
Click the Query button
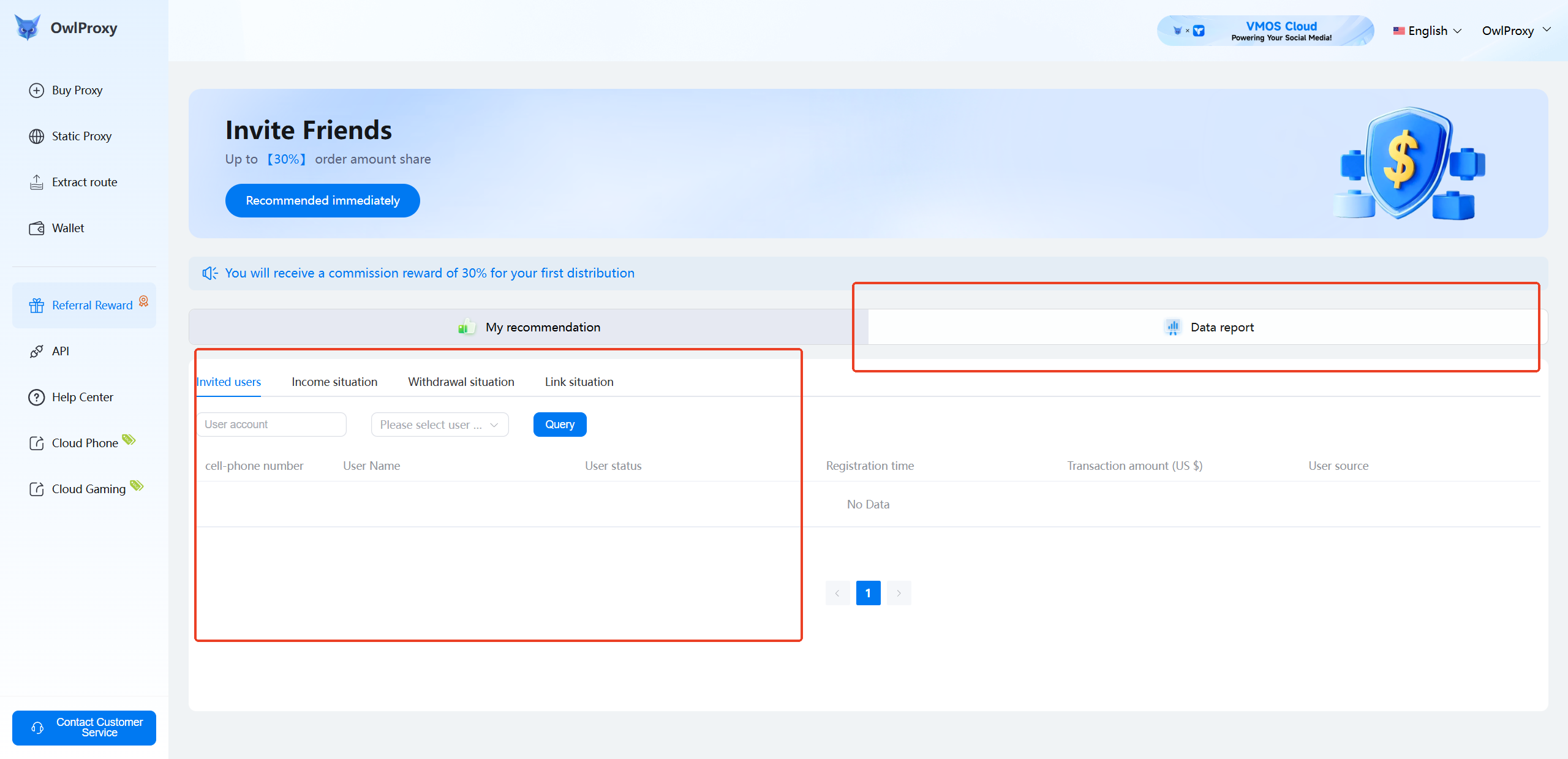(x=560, y=425)
